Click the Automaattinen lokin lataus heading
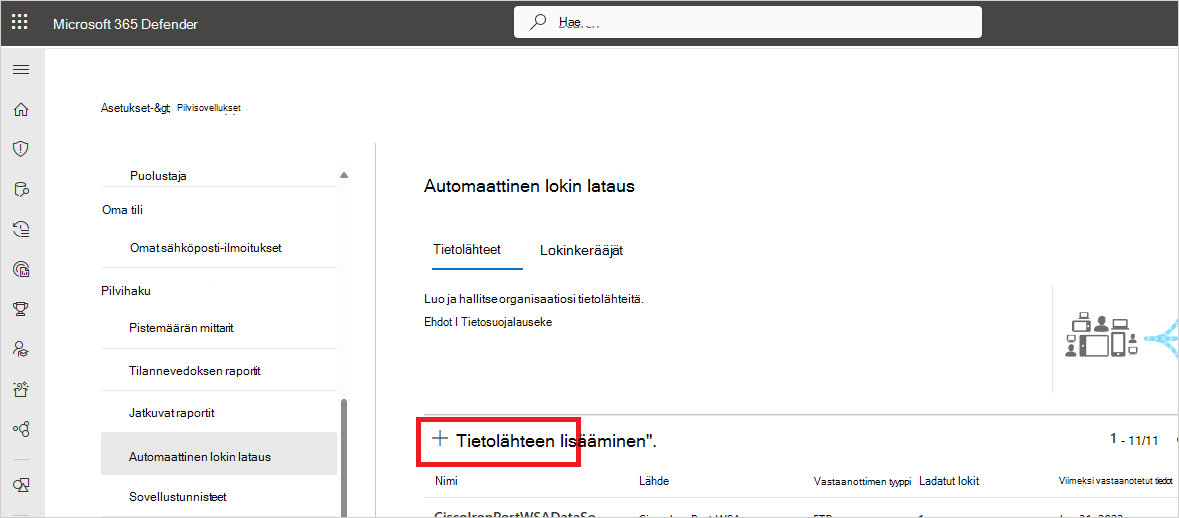 (529, 186)
